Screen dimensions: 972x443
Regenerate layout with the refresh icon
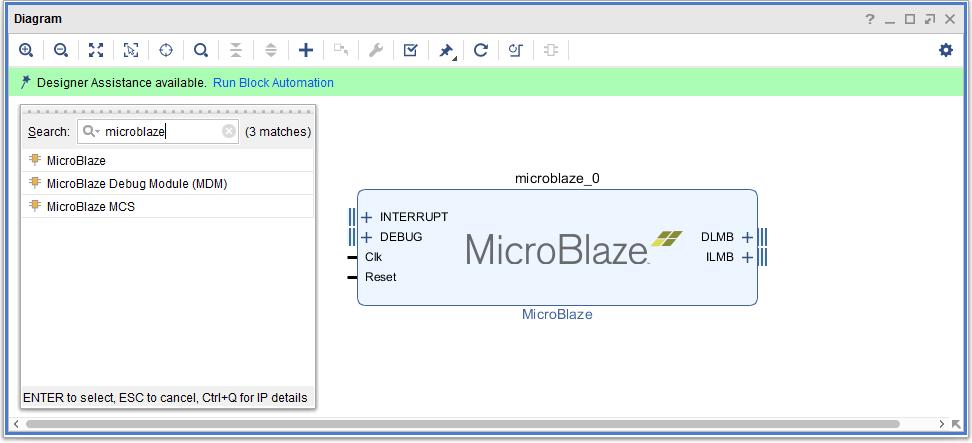[x=481, y=50]
